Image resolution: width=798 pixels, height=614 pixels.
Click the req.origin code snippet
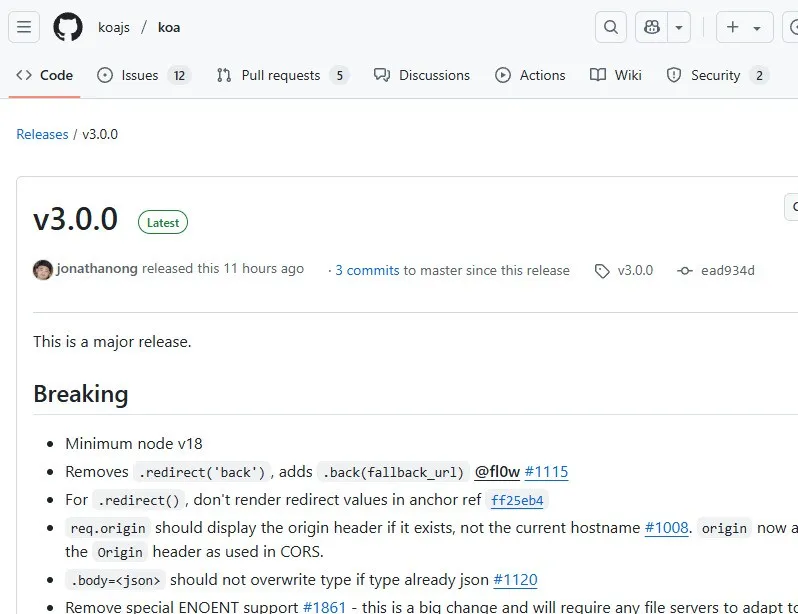point(108,528)
